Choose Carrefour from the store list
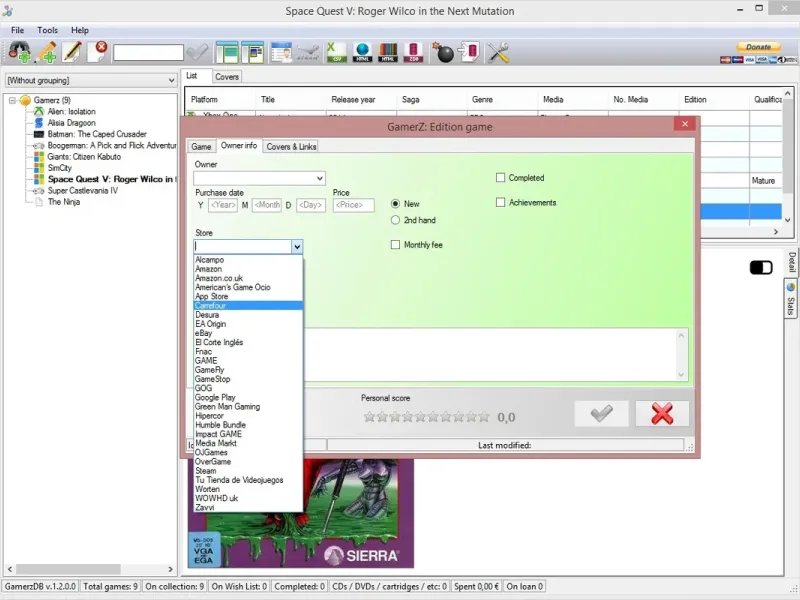800x600 pixels. (248, 306)
